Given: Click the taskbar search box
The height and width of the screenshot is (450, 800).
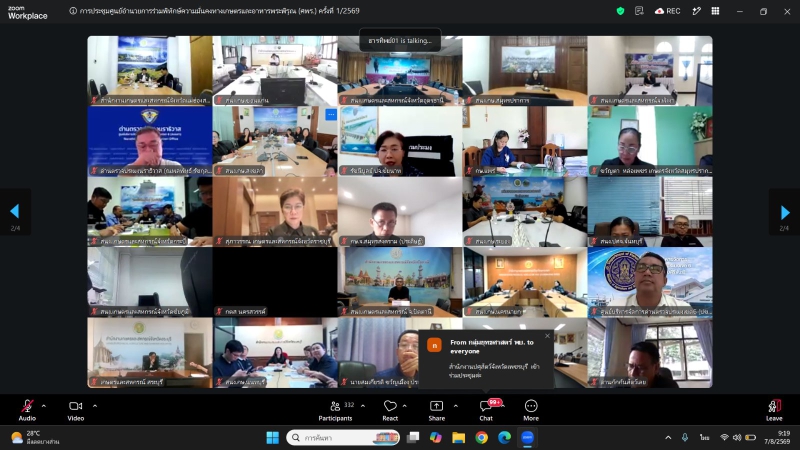Looking at the screenshot, I should coord(343,437).
